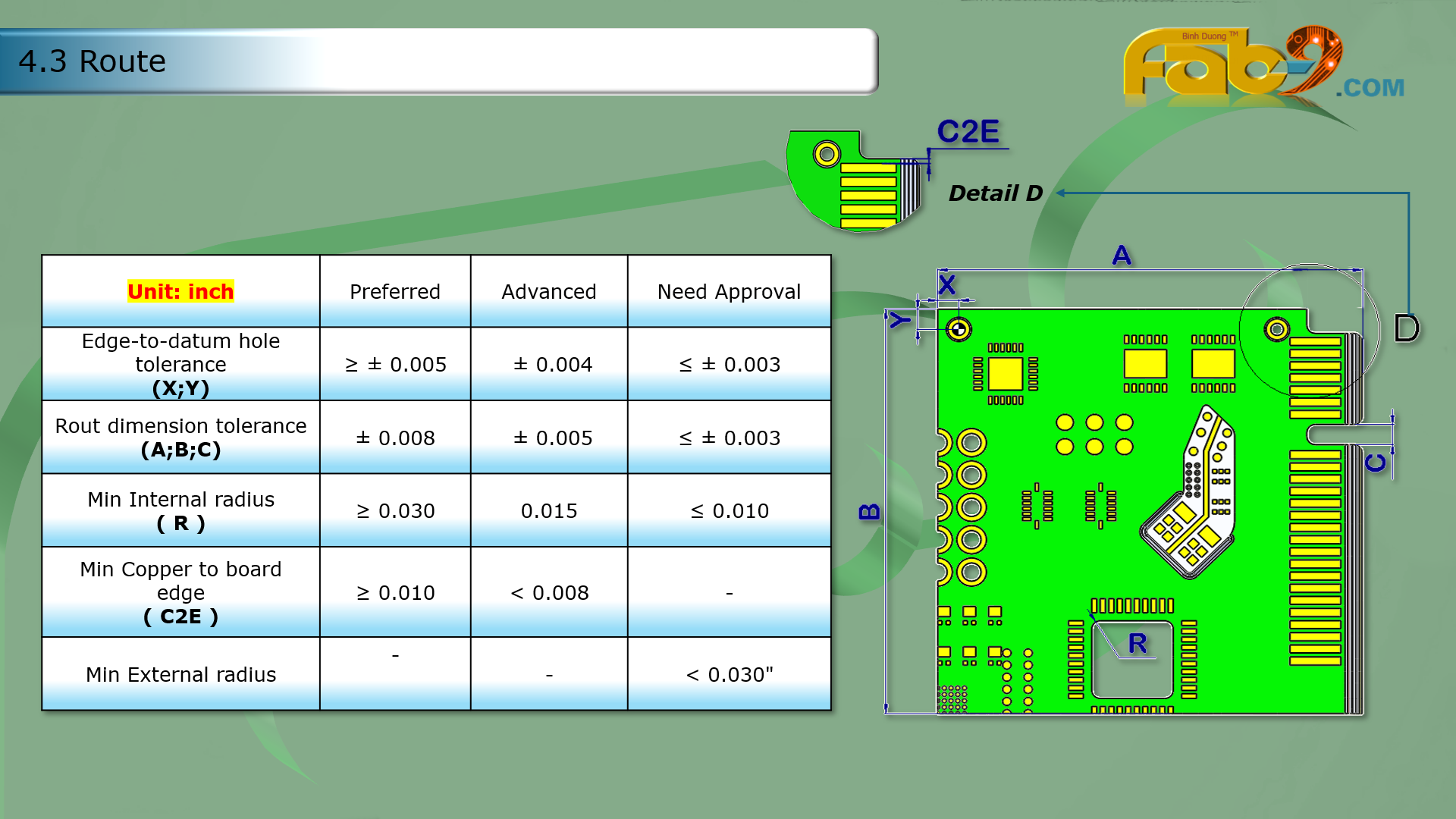This screenshot has width=1456, height=819.
Task: Click the C slot dimension label
Action: click(x=1376, y=463)
